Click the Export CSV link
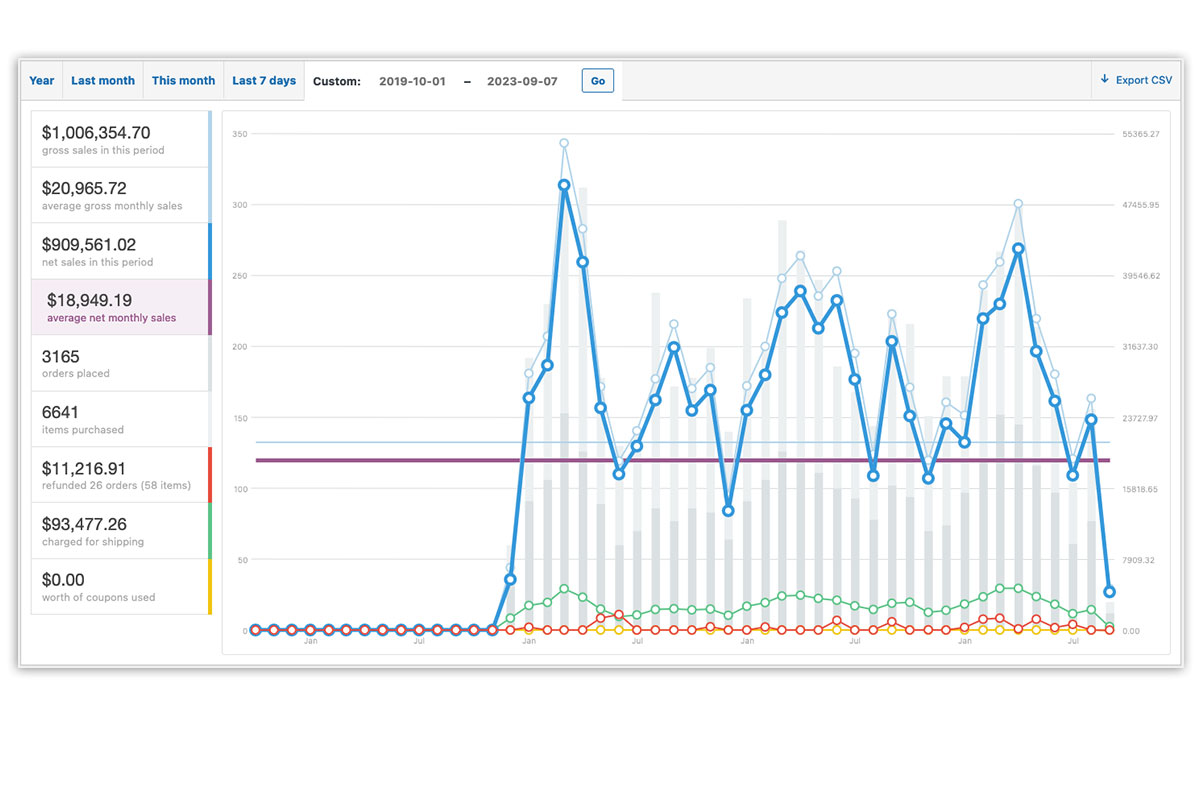The width and height of the screenshot is (1200, 800). 1143,80
